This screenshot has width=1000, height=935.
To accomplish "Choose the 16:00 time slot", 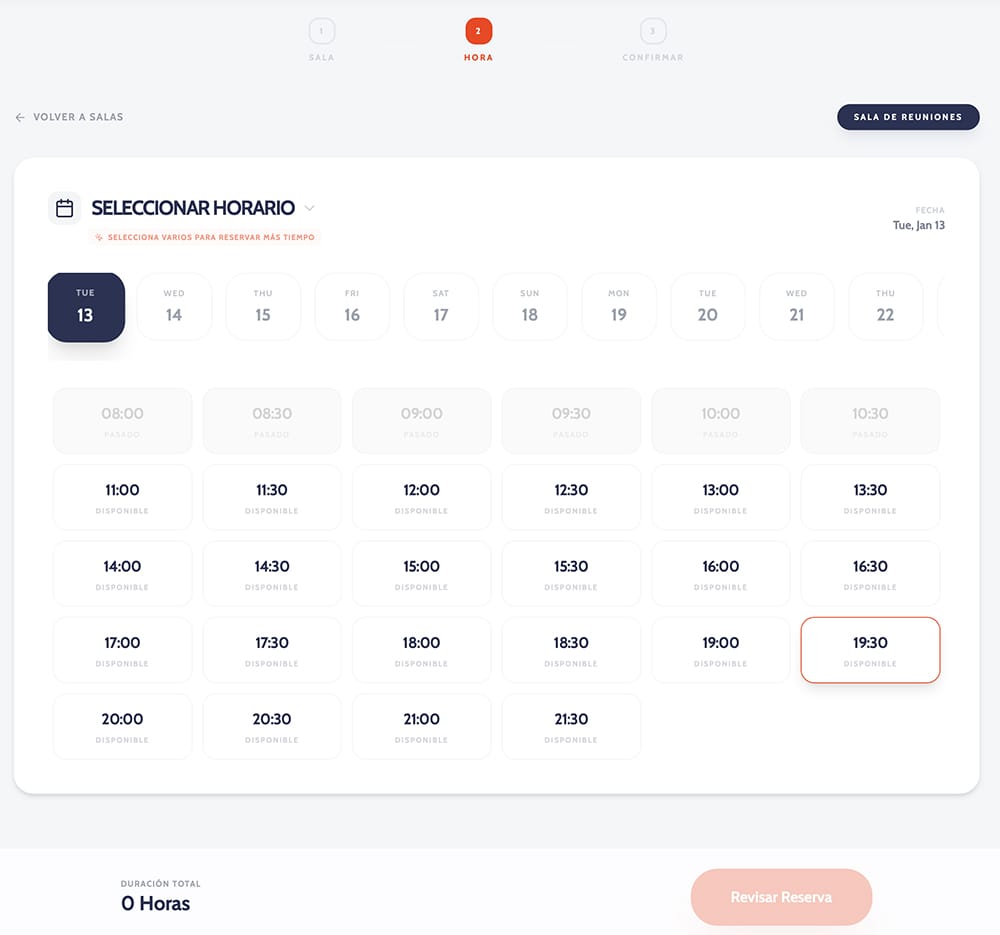I will 721,573.
